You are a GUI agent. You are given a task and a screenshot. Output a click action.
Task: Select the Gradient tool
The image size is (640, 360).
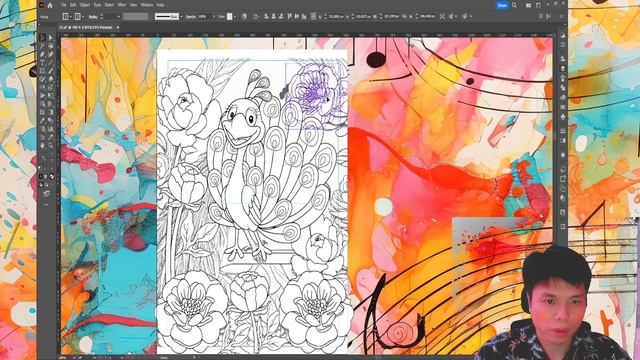pyautogui.click(x=51, y=111)
